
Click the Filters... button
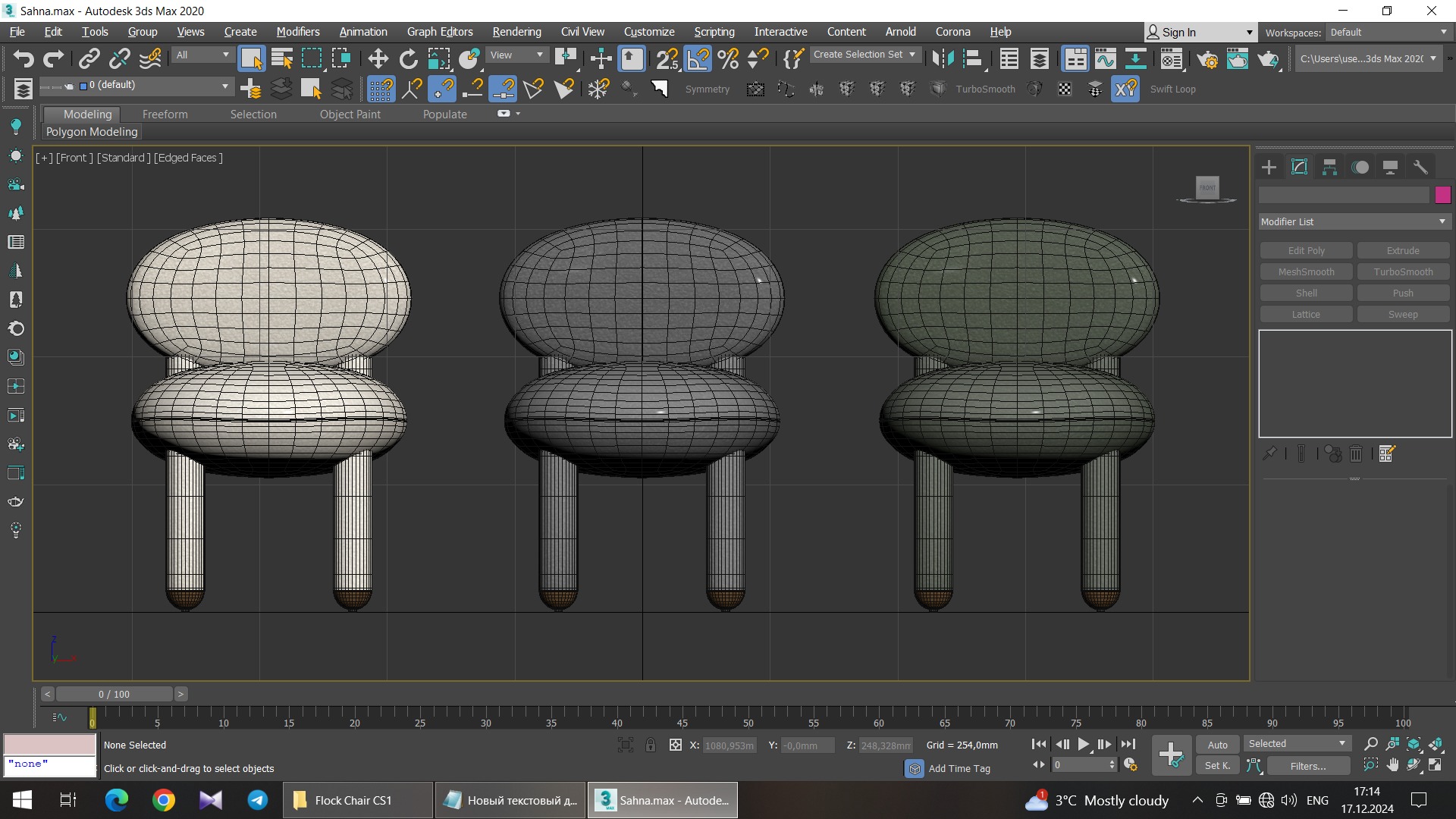[1307, 766]
